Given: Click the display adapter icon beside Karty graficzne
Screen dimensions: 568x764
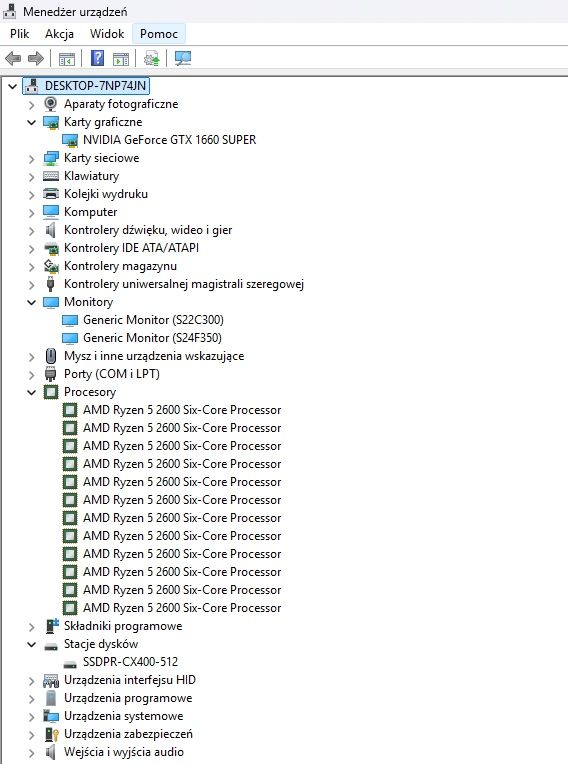Looking at the screenshot, I should pos(51,122).
